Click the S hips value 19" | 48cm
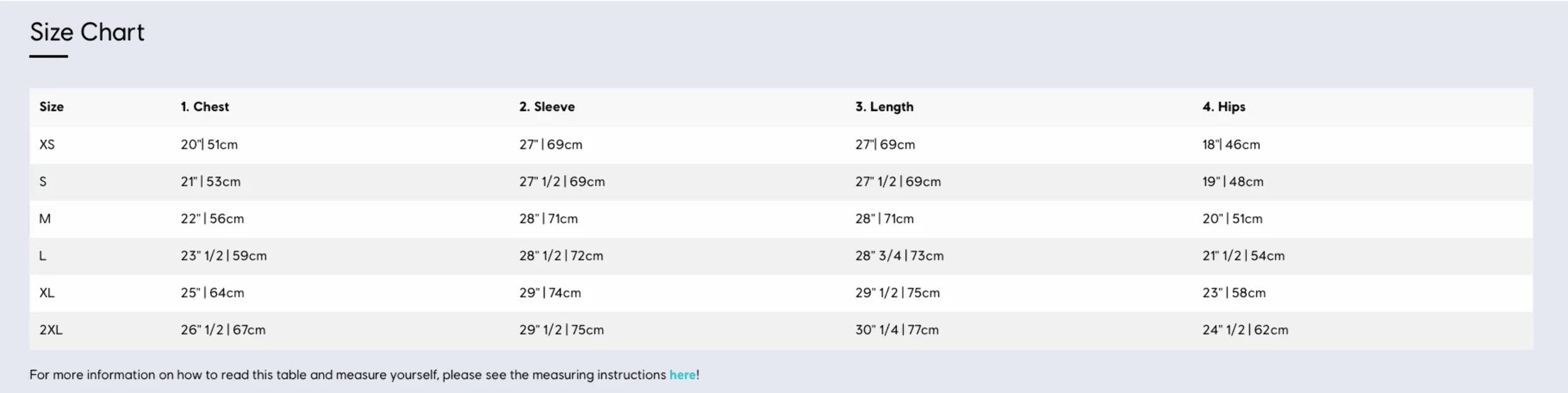Viewport: 1568px width, 393px height. tap(1232, 181)
